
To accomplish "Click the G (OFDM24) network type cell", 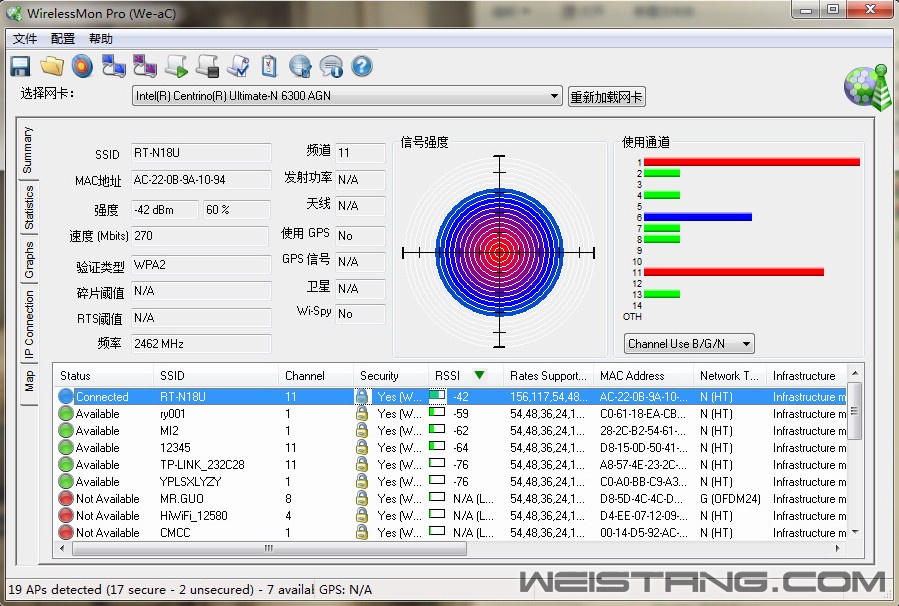I will pyautogui.click(x=730, y=498).
